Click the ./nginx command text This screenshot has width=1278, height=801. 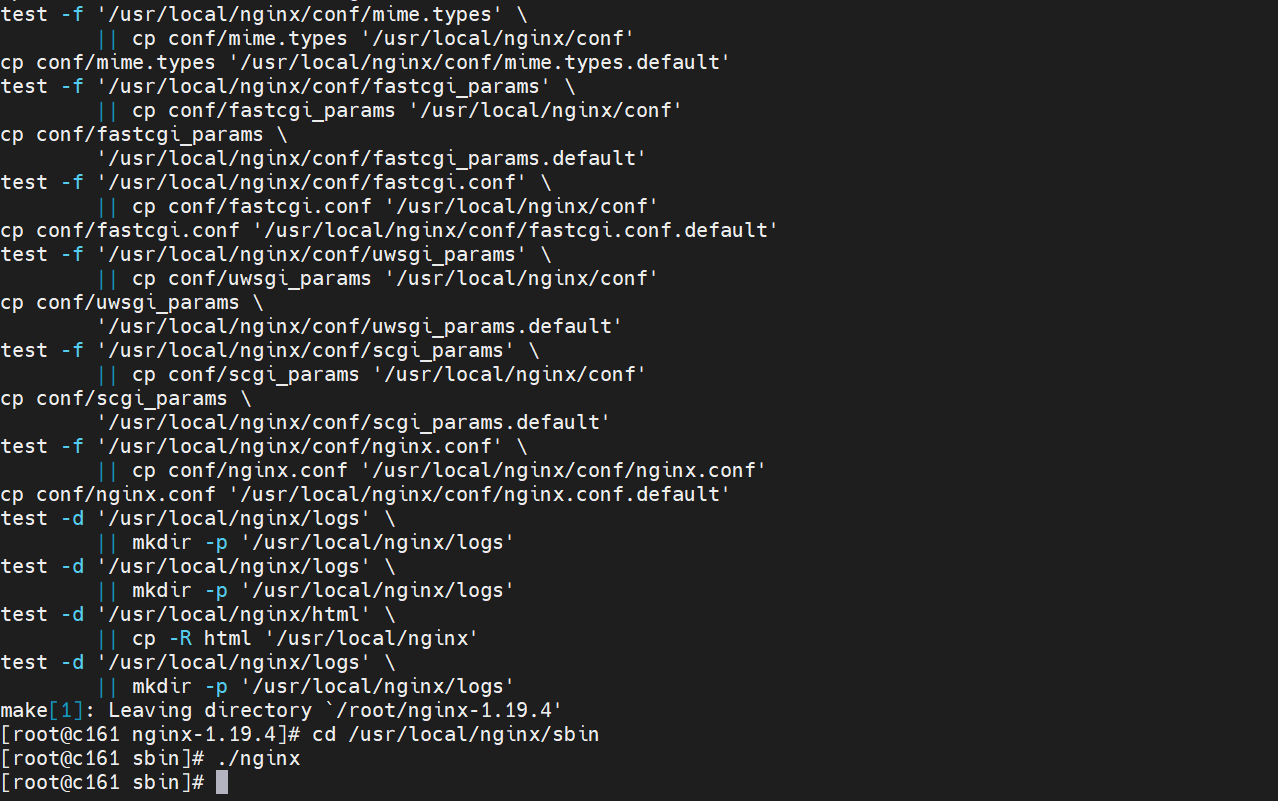pos(258,759)
